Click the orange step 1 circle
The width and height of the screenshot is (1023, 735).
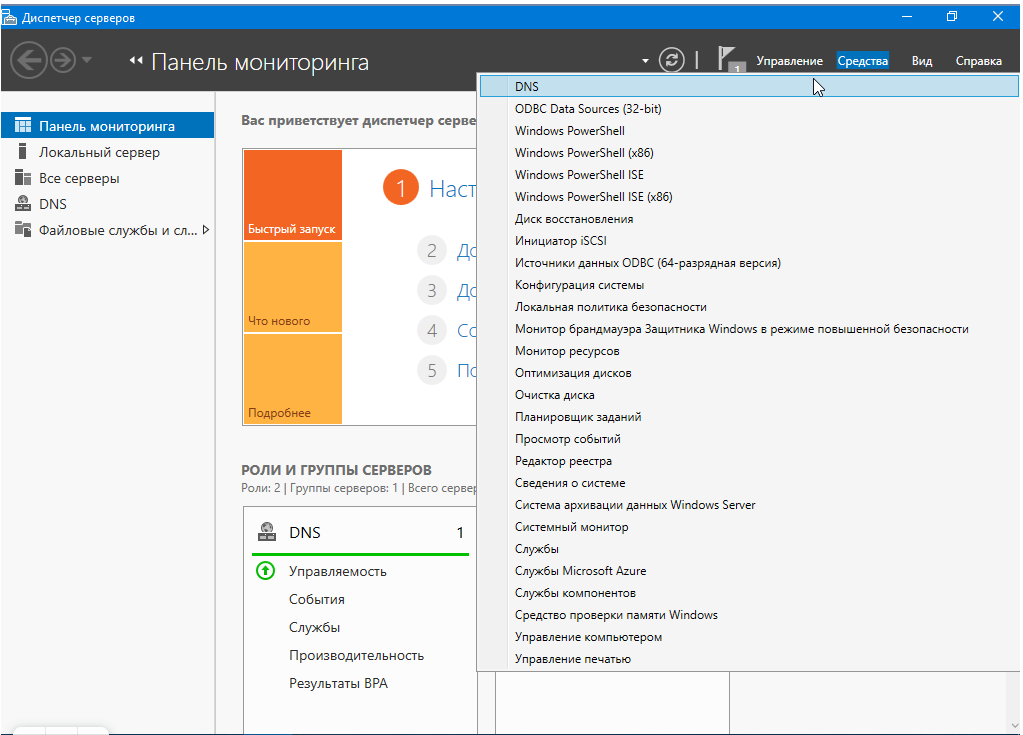click(x=401, y=188)
